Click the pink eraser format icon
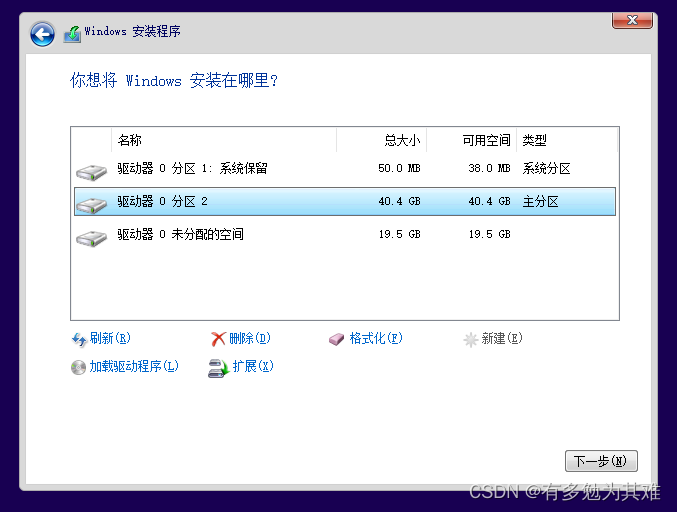Image resolution: width=677 pixels, height=512 pixels. tap(336, 339)
